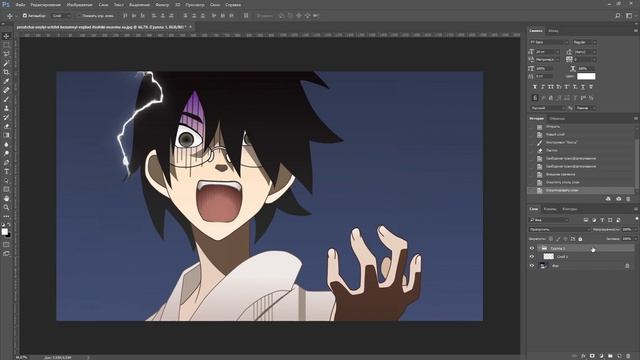Toggle Strikethrough in Character panel

591,87
